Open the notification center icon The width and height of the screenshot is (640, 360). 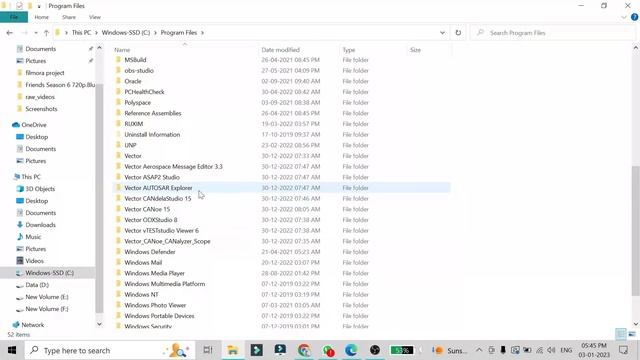623,350
